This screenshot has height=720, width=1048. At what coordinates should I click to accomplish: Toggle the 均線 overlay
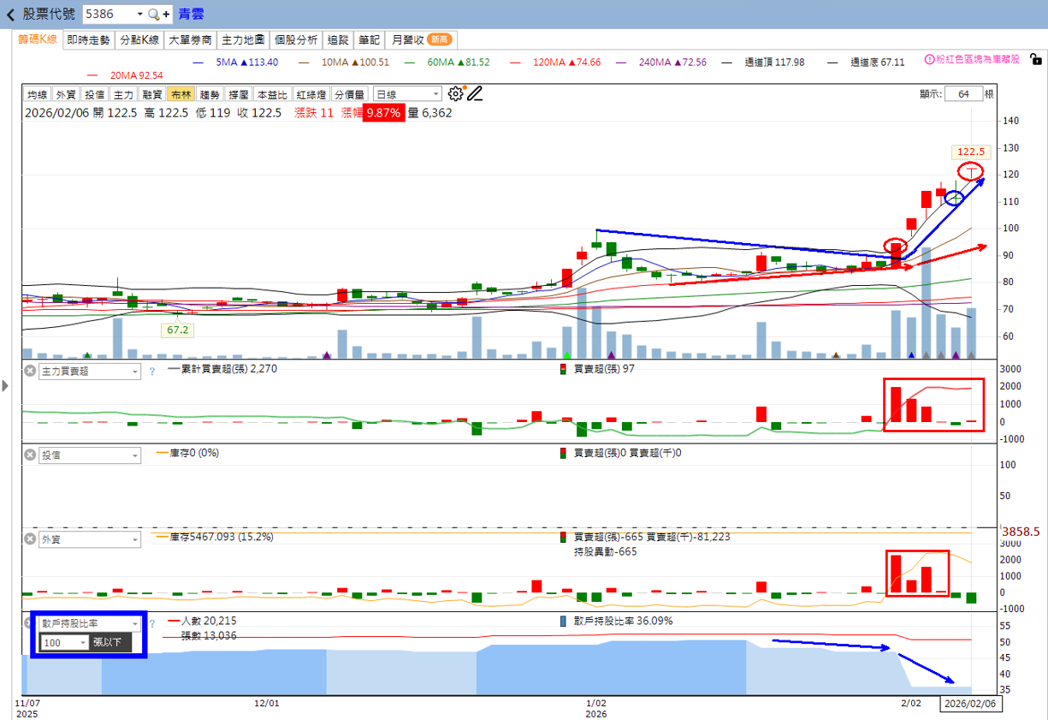tap(37, 94)
